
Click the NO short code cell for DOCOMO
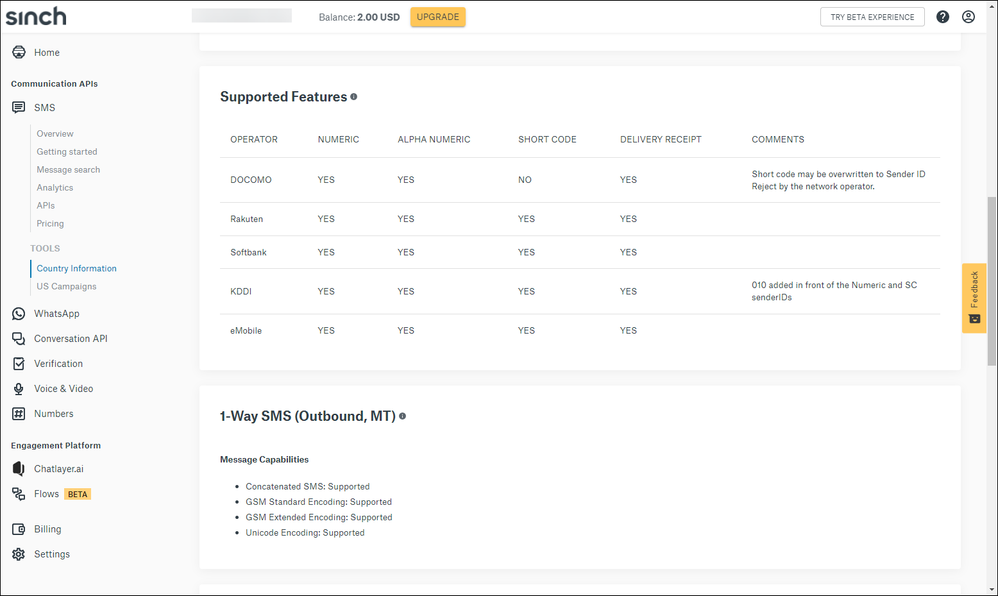click(x=524, y=180)
